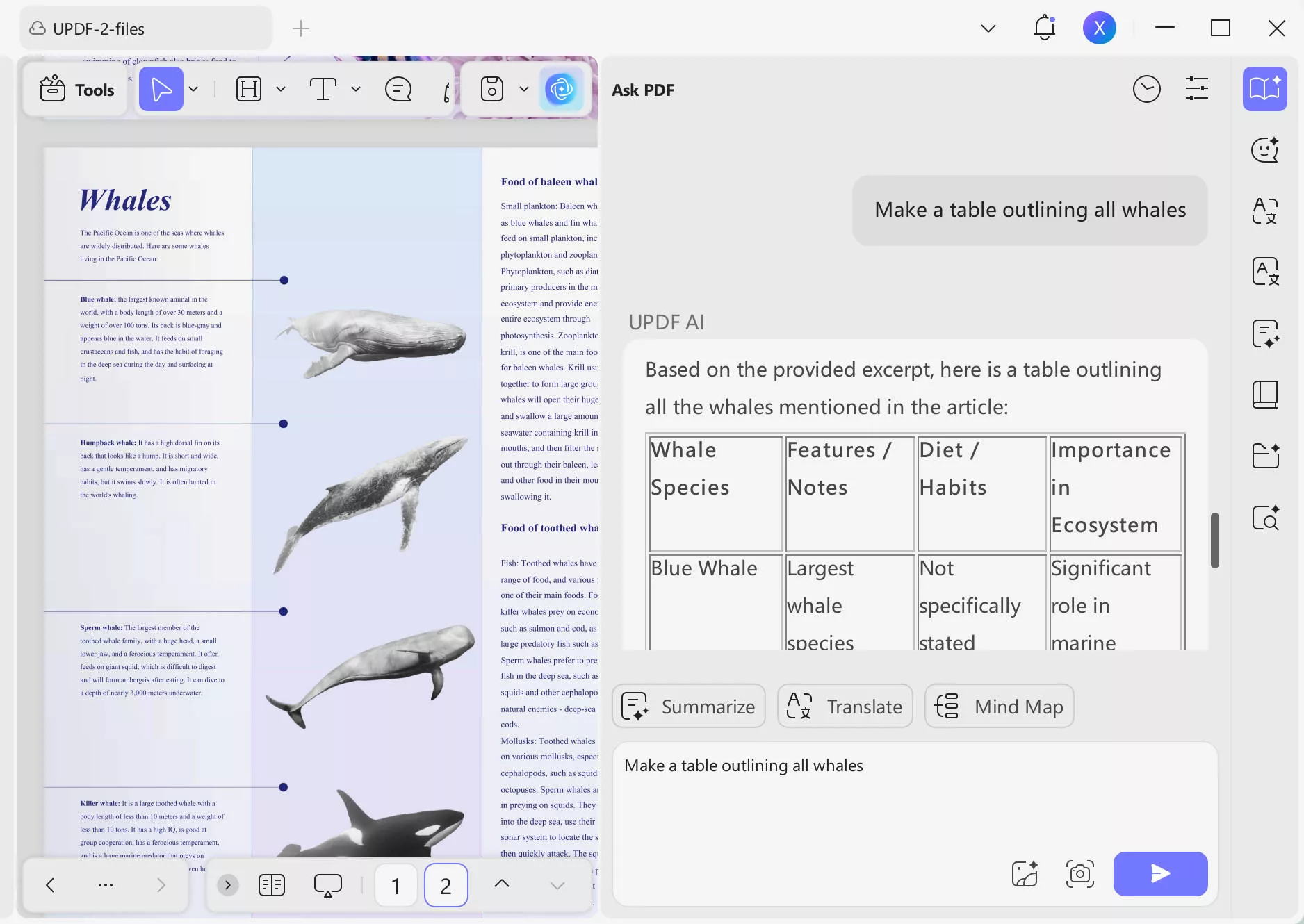The height and width of the screenshot is (924, 1304).
Task: Click the image upload icon in chat
Action: click(1025, 873)
